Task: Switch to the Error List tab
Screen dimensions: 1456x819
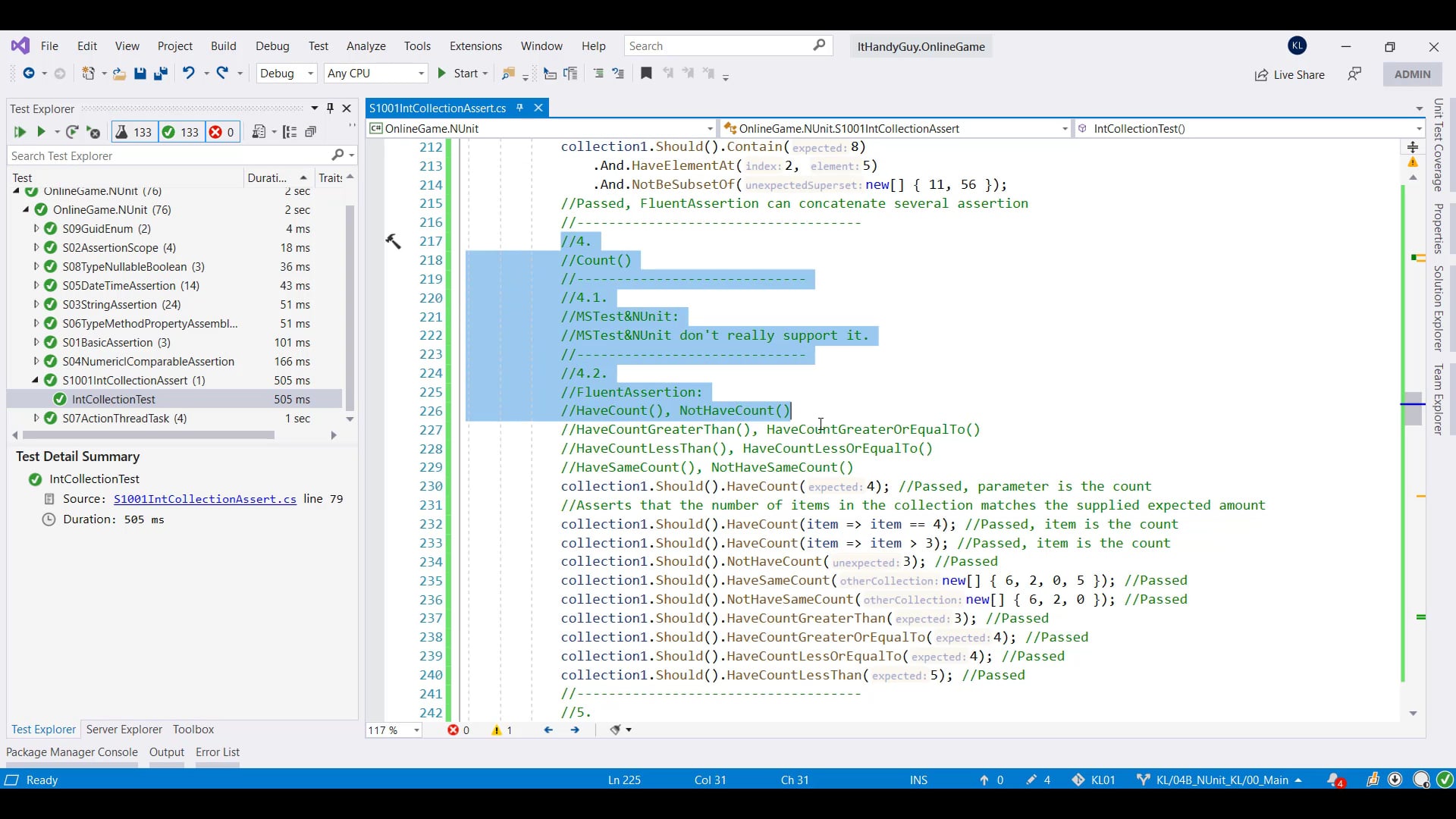Action: pyautogui.click(x=217, y=752)
